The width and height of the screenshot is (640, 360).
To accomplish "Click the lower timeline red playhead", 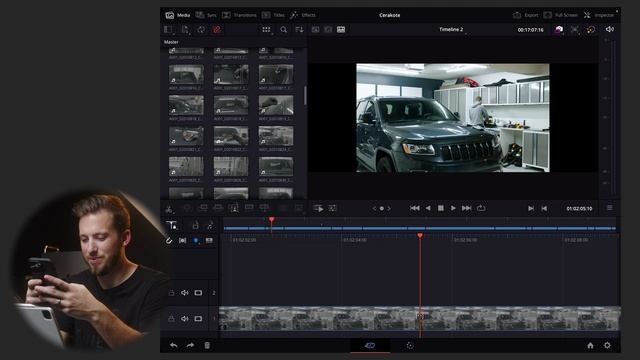I will point(420,237).
